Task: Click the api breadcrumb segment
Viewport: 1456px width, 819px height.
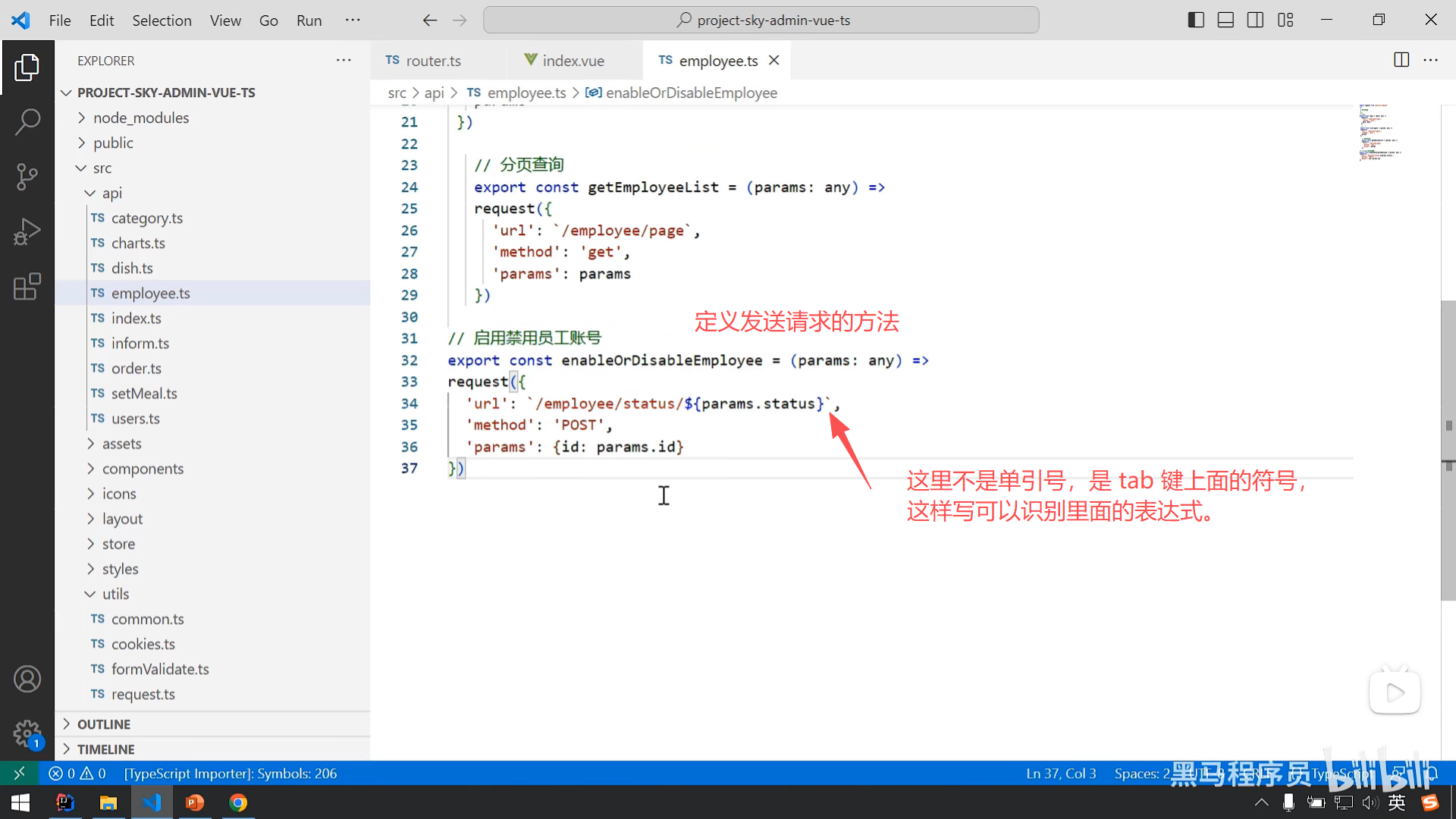Action: 434,93
